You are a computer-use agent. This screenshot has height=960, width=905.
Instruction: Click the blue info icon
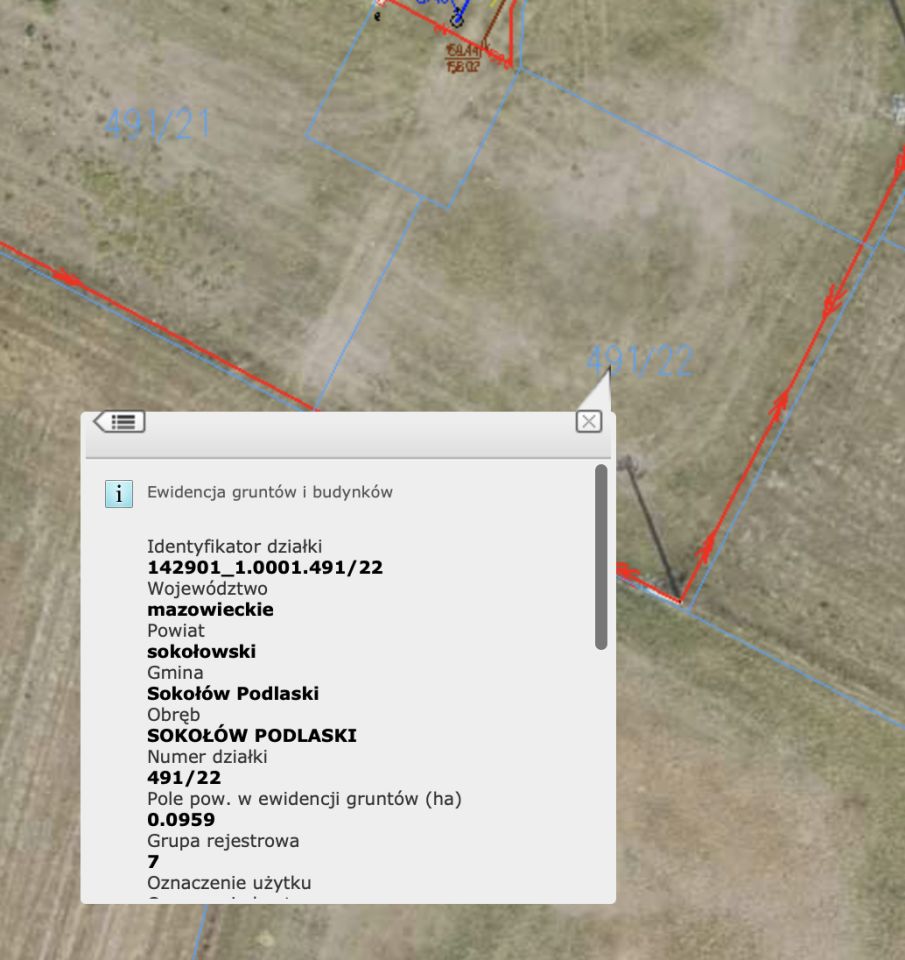[119, 493]
